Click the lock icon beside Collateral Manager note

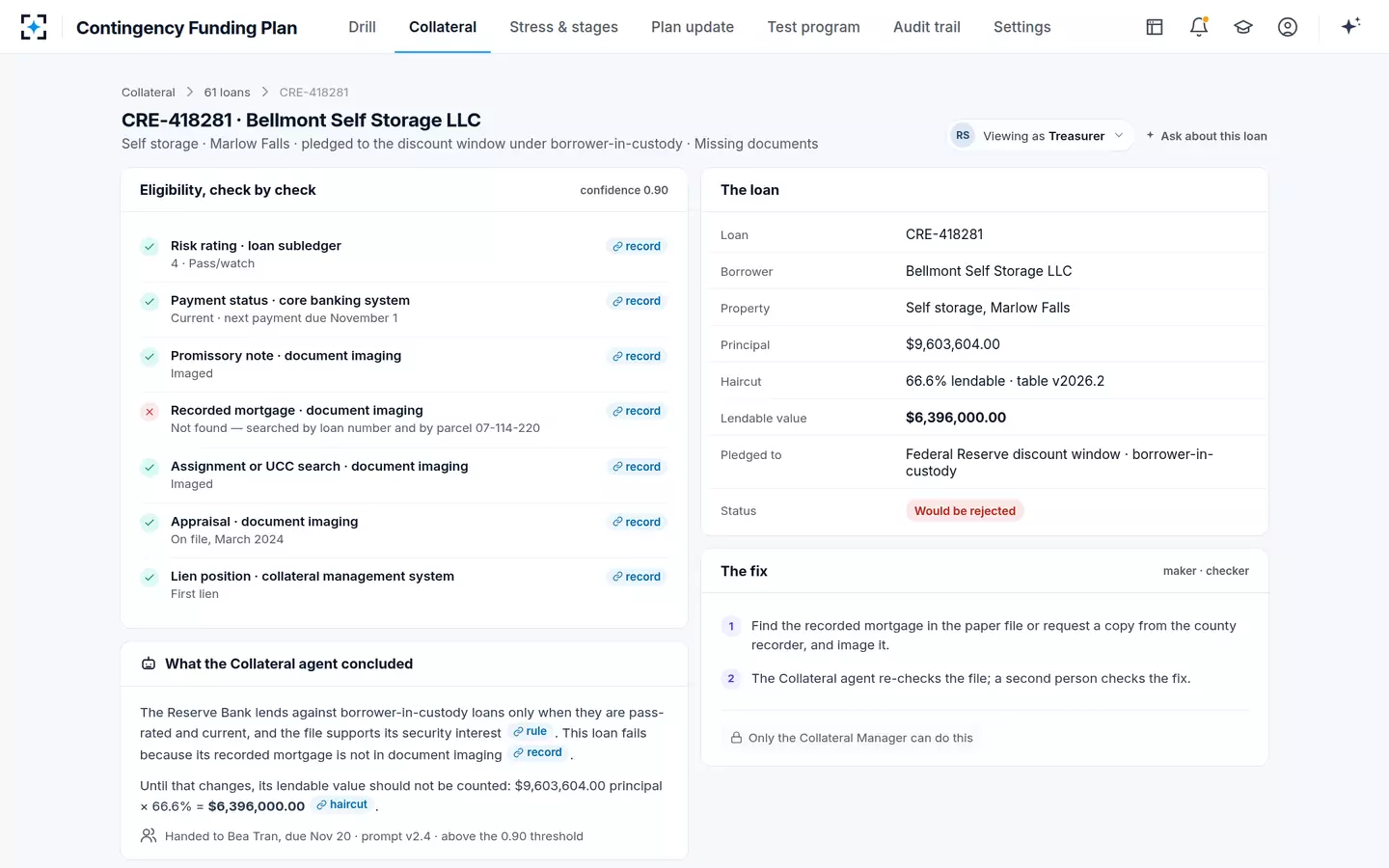coord(737,738)
